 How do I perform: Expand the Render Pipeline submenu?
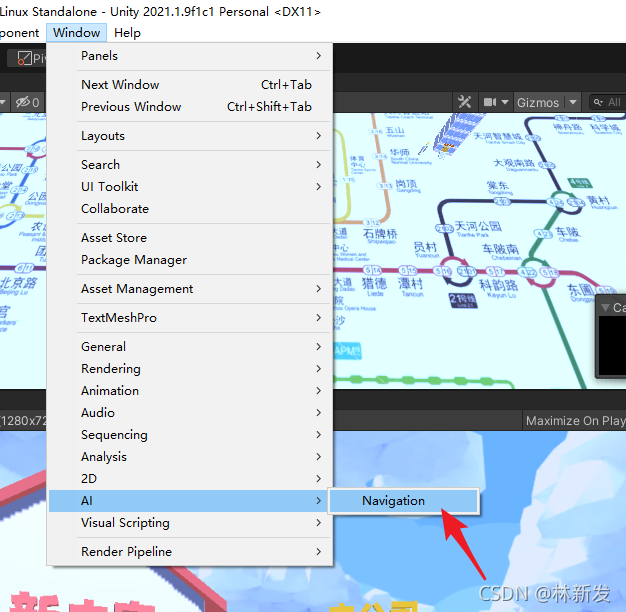click(x=190, y=551)
